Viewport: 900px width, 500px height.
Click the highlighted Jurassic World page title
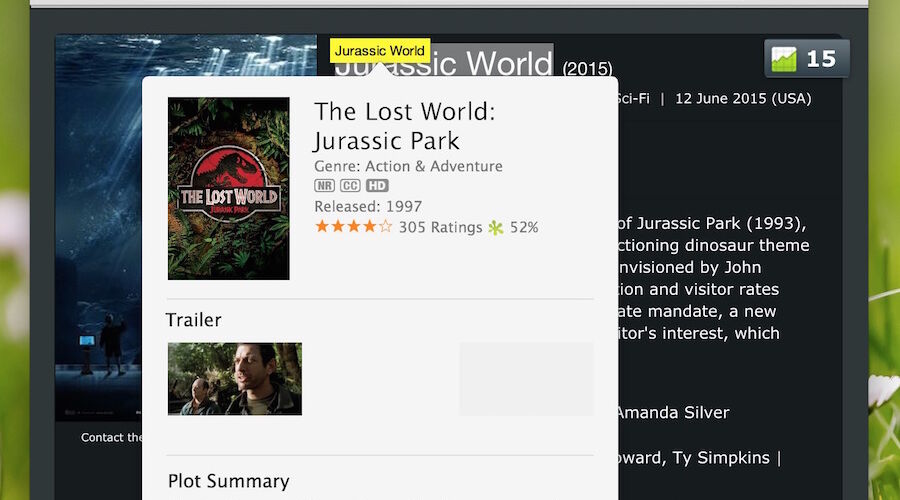point(444,63)
